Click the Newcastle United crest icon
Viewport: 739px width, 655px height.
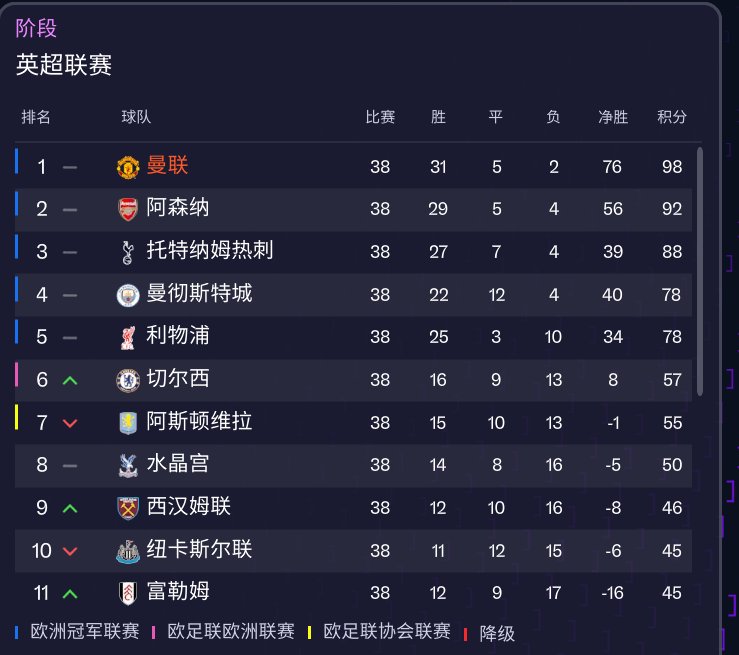127,550
